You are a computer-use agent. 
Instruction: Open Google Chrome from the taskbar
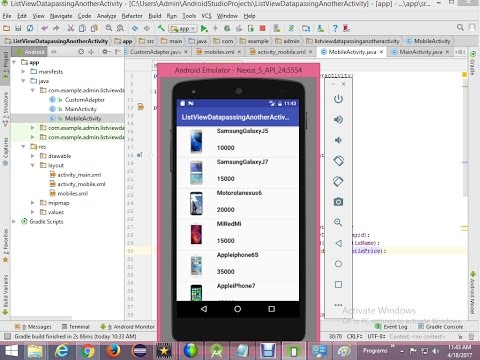[87, 351]
